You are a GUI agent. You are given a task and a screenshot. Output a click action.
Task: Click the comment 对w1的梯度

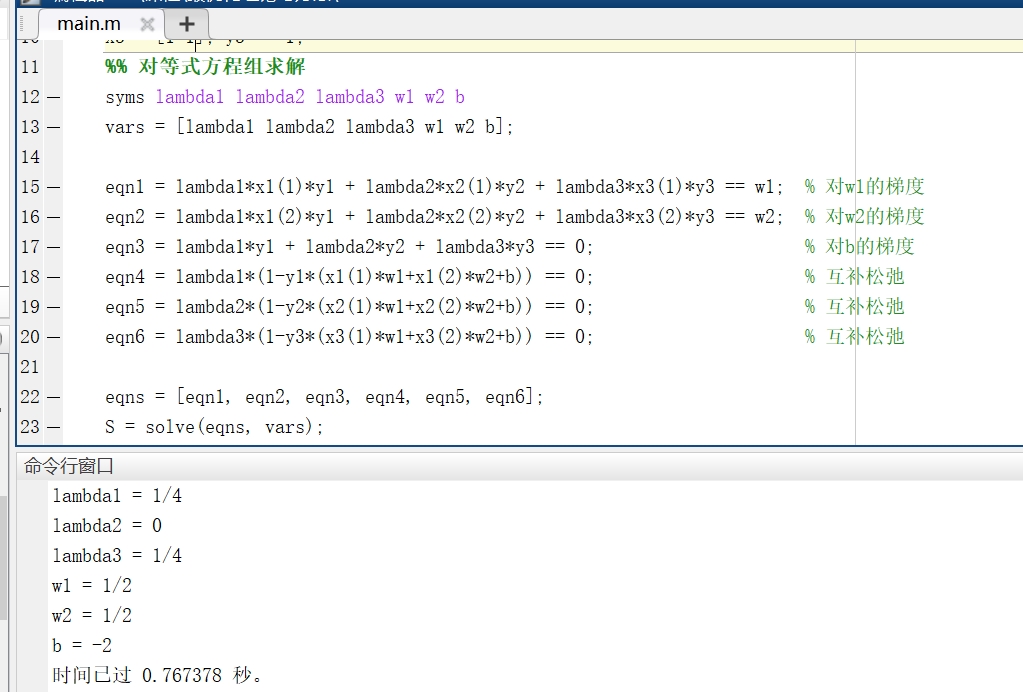pyautogui.click(x=864, y=187)
